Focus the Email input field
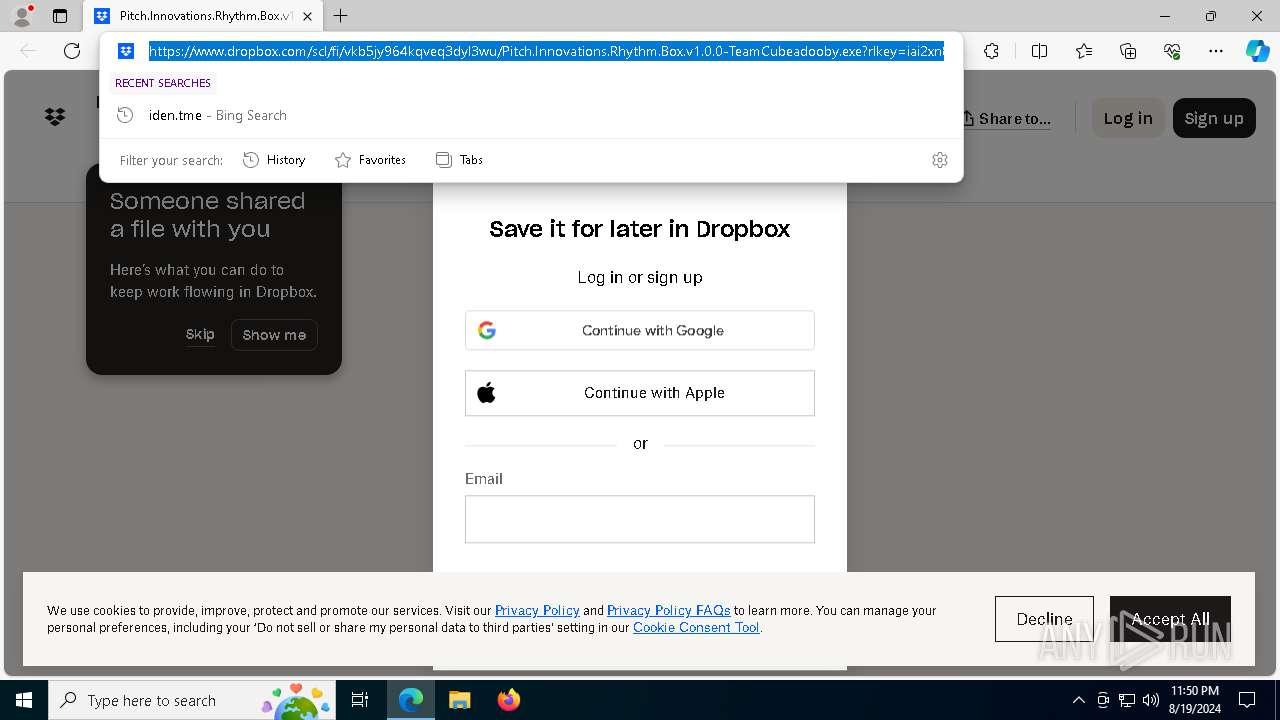1280x720 pixels. (x=640, y=519)
